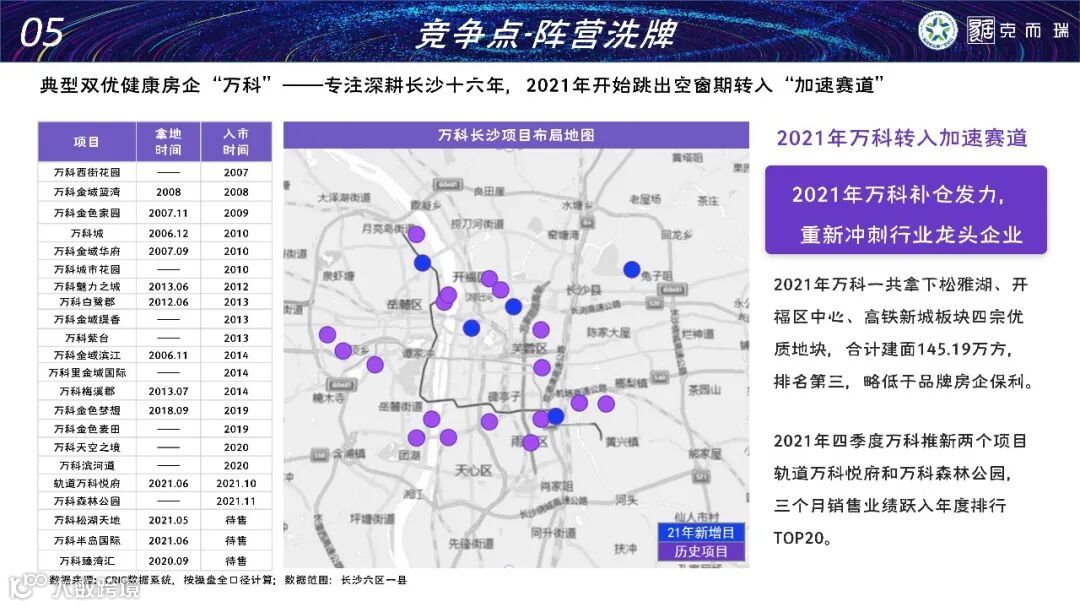Select the 万科金域华府 project name
Viewport: 1080px width, 607px height.
(87, 251)
